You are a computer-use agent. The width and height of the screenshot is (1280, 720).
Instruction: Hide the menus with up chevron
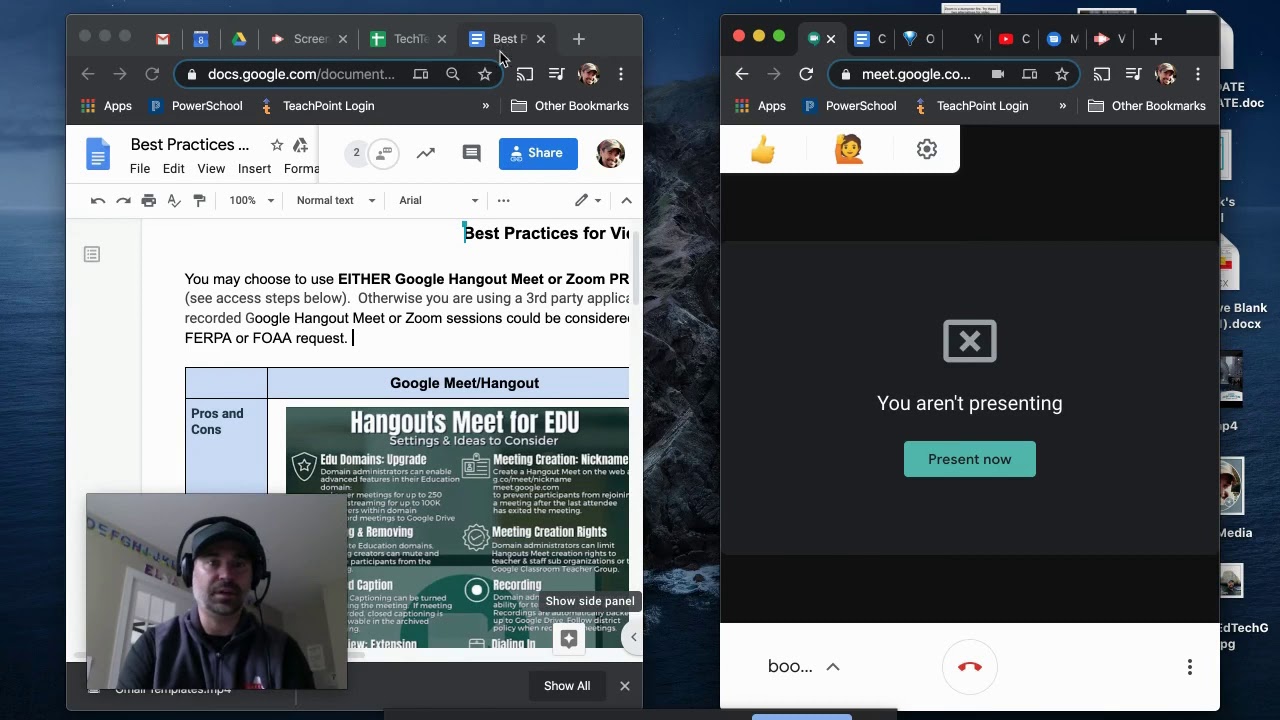[627, 201]
